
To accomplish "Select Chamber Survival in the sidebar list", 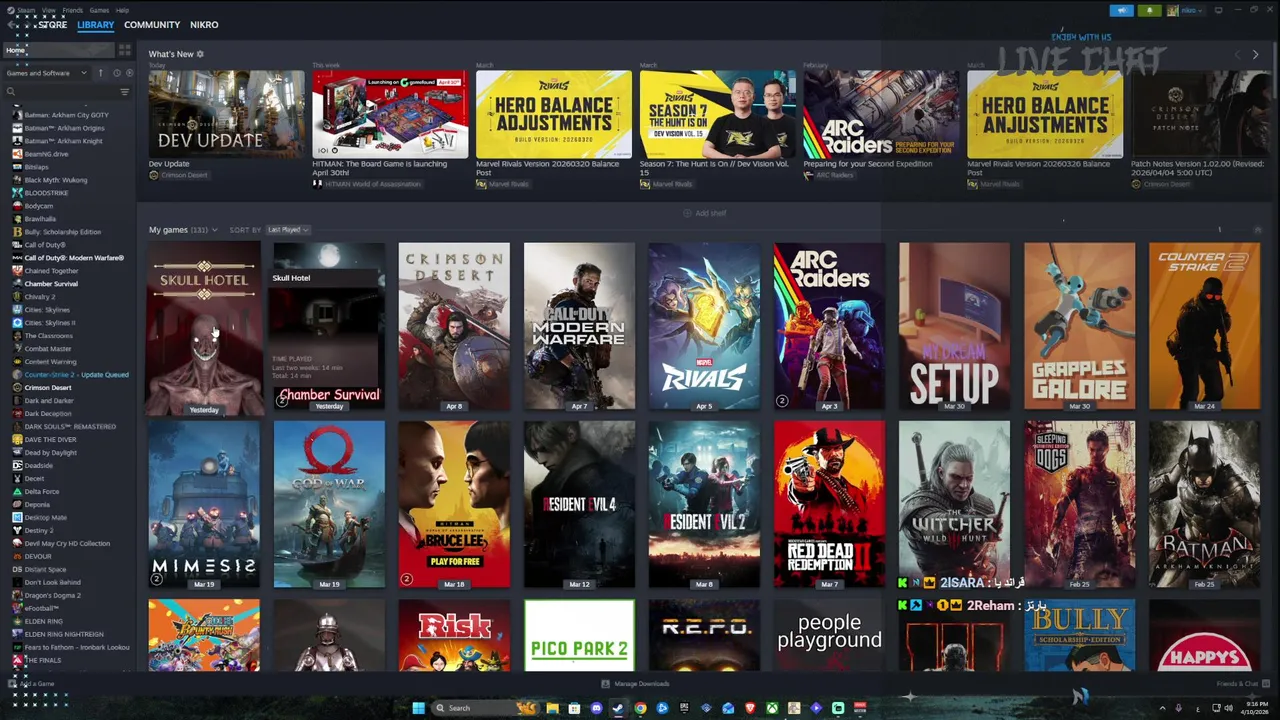I will [x=51, y=284].
